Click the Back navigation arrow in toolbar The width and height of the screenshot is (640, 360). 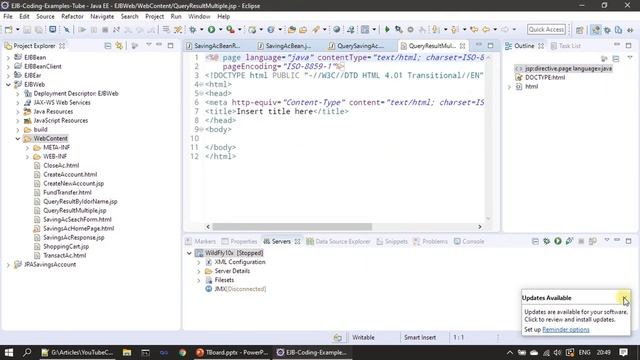486,29
